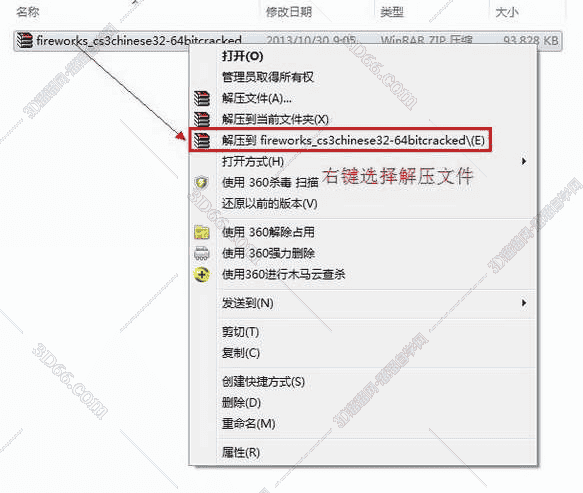Viewport: 583px width, 493px height.
Task: Click the fireworks zip file archive icon
Action: [x=25, y=40]
